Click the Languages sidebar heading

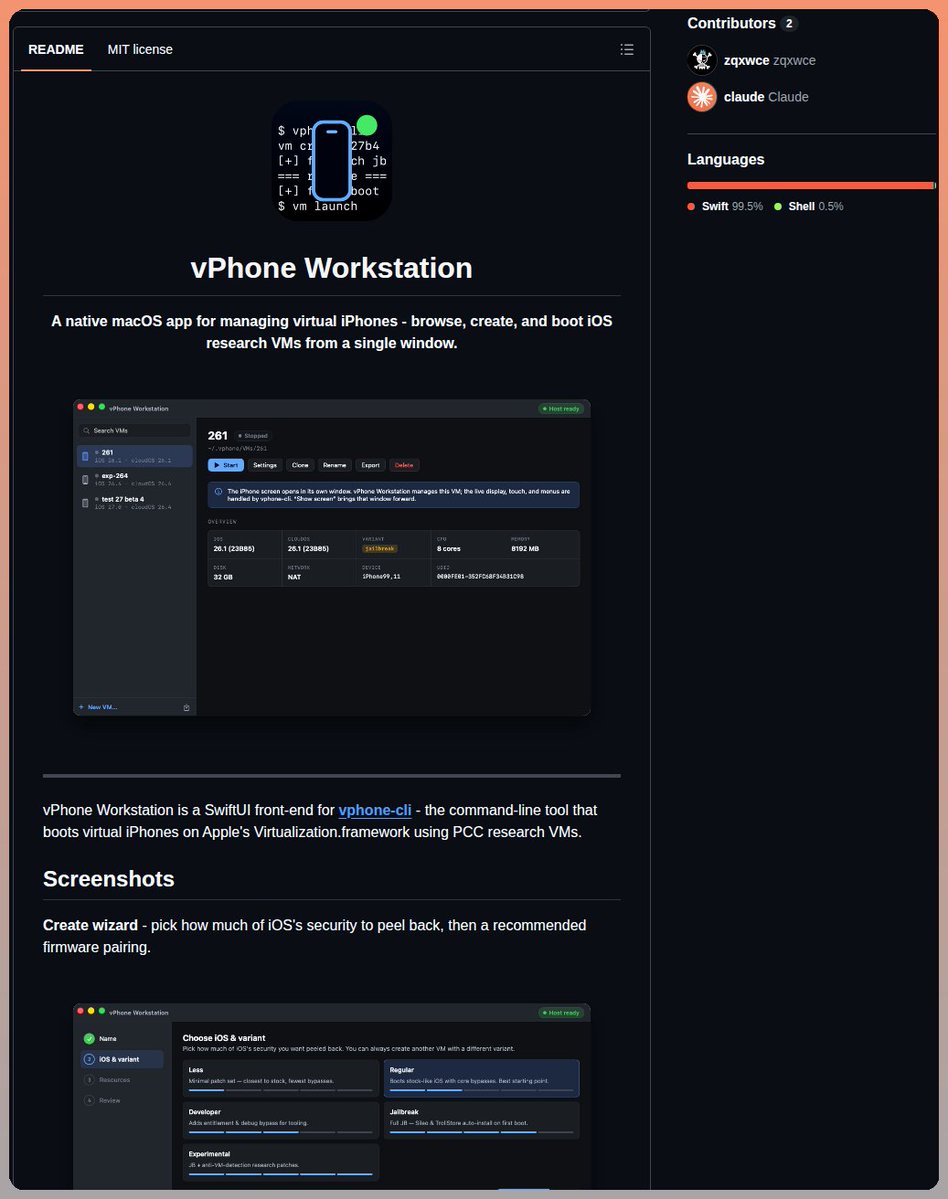(x=726, y=160)
